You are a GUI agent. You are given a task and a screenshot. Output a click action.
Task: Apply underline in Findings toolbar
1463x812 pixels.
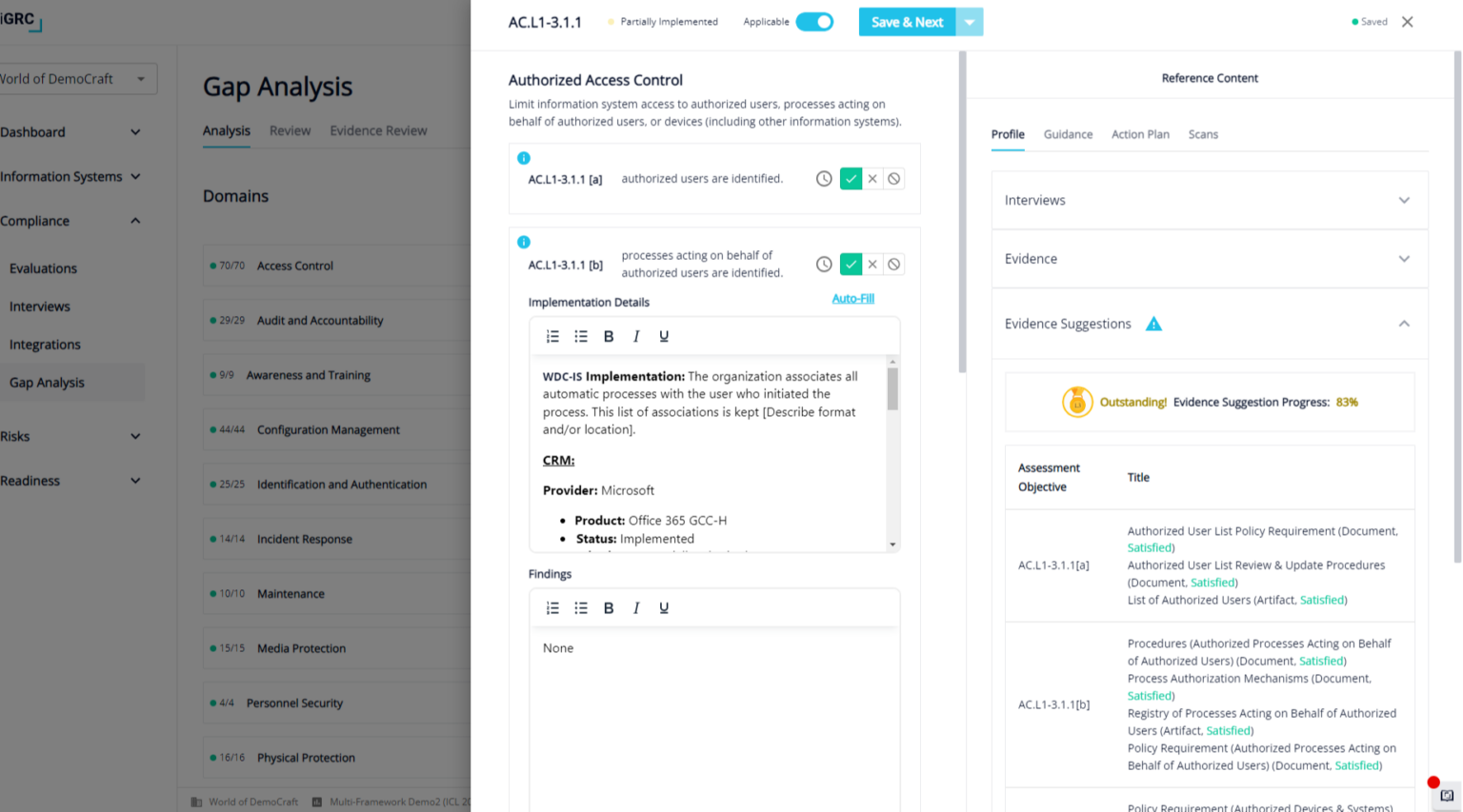click(x=664, y=608)
